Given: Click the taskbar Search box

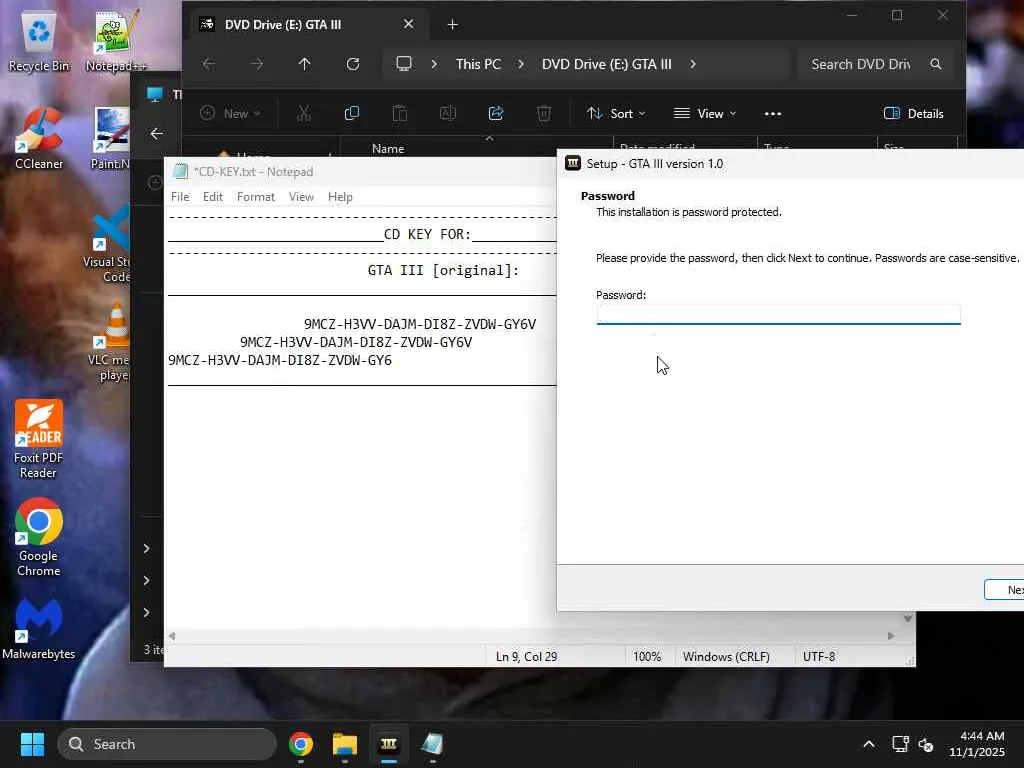Looking at the screenshot, I should pyautogui.click(x=168, y=744).
